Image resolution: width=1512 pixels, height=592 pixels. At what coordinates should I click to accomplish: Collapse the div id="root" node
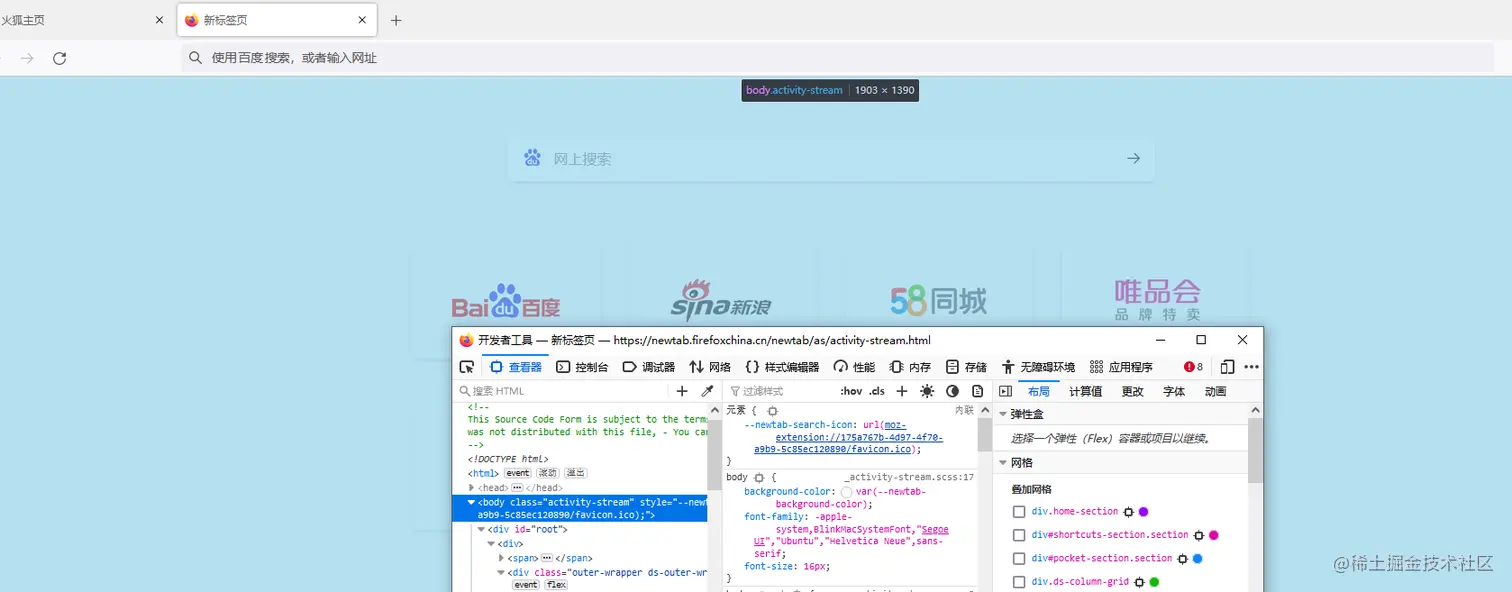[x=481, y=530]
